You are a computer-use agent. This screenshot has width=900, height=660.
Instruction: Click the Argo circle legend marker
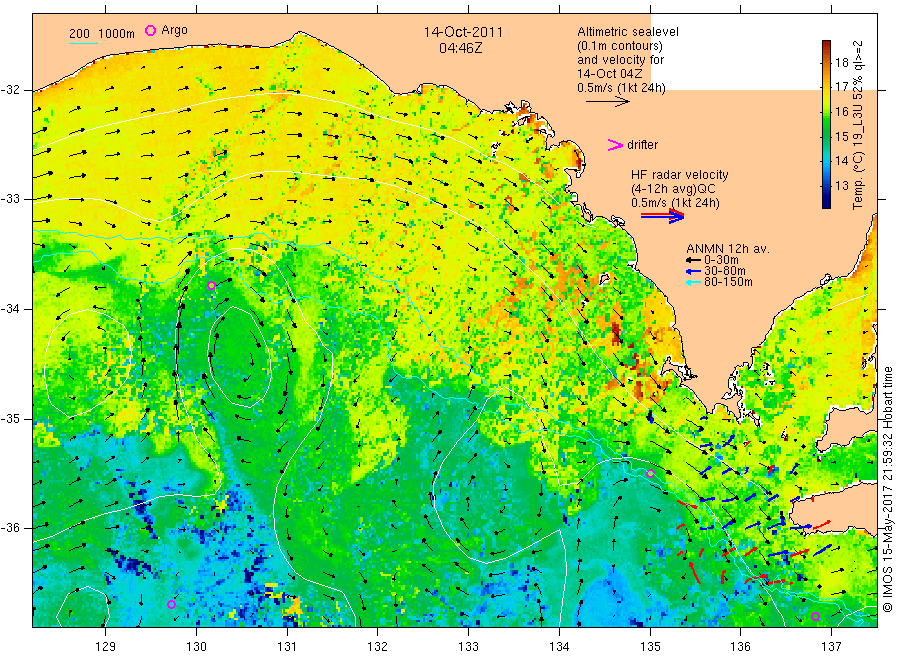150,30
